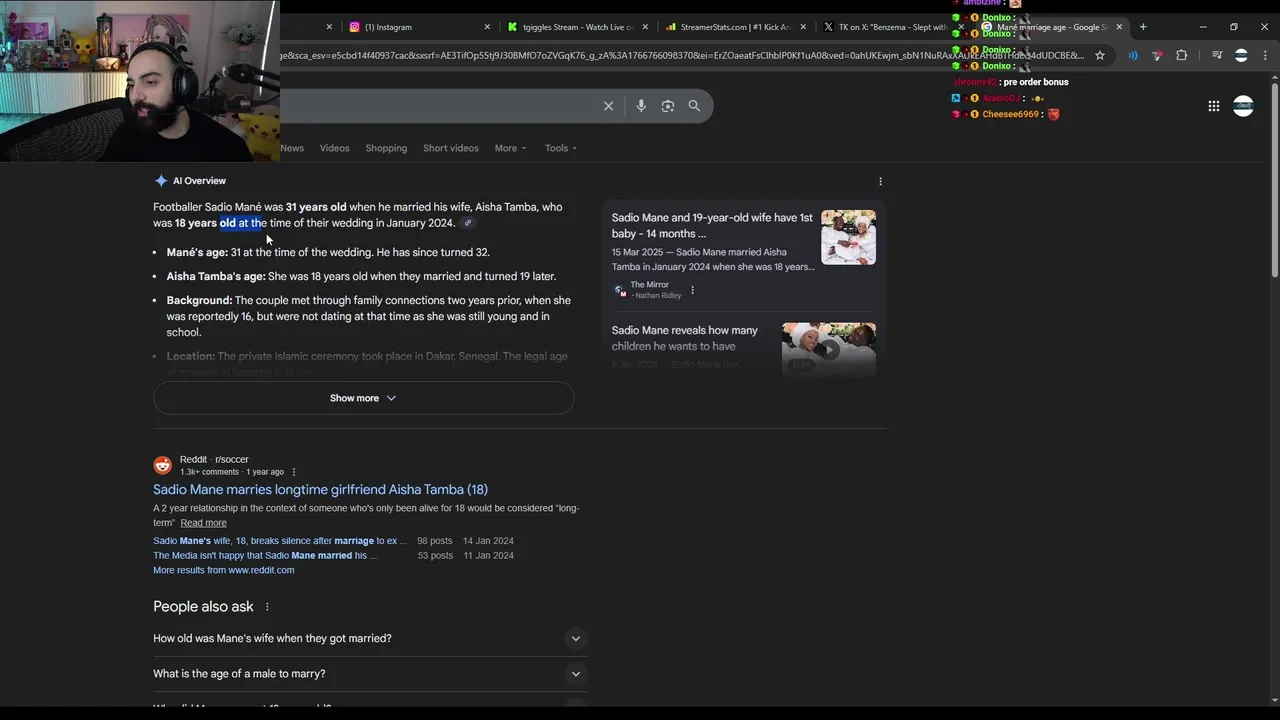Open the Short videos search filter
Screen dimensions: 1280x720
pos(451,148)
